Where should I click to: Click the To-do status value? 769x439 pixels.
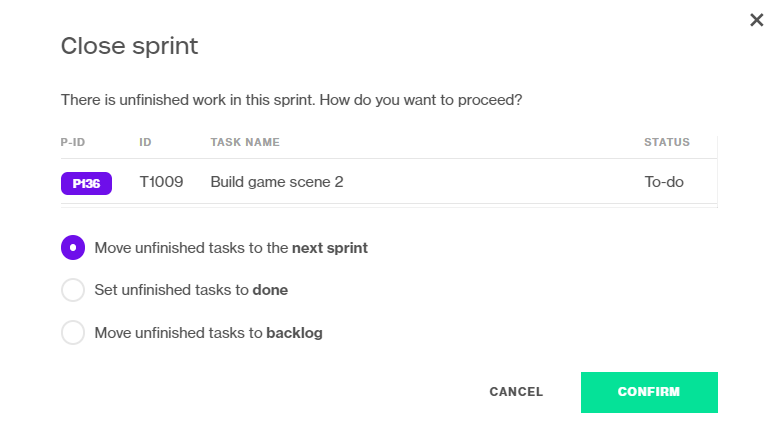click(664, 182)
